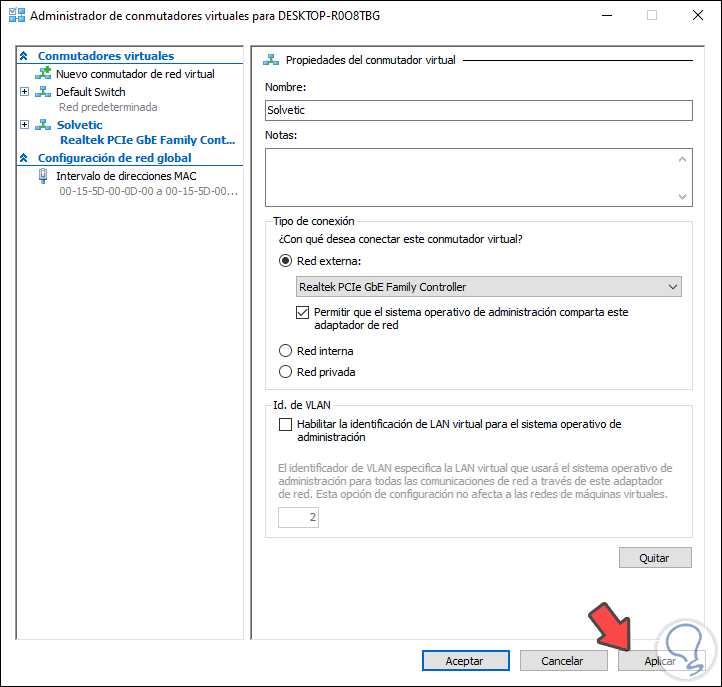The width and height of the screenshot is (722, 687).
Task: Click the Aplicar button
Action: (x=661, y=661)
